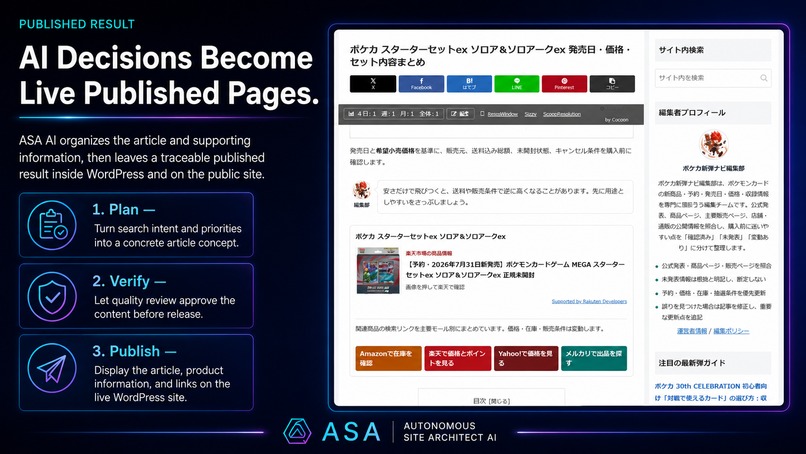Click the 公式発表・商品ページ bullet item
The width and height of the screenshot is (806, 454).
pyautogui.click(x=716, y=266)
